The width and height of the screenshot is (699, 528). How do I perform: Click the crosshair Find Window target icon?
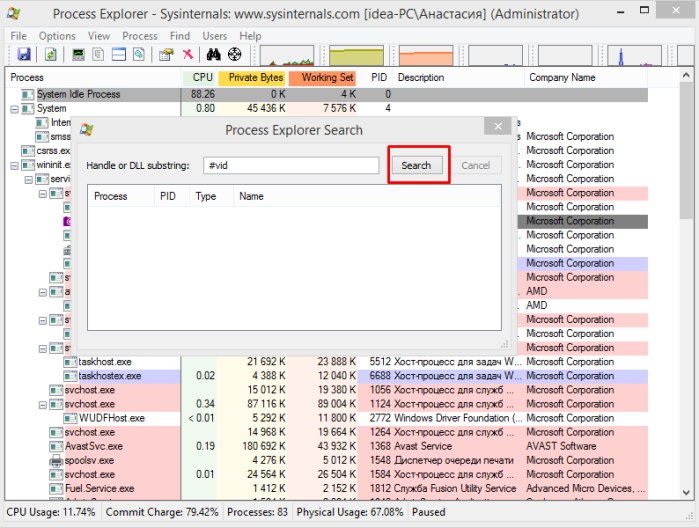click(234, 54)
